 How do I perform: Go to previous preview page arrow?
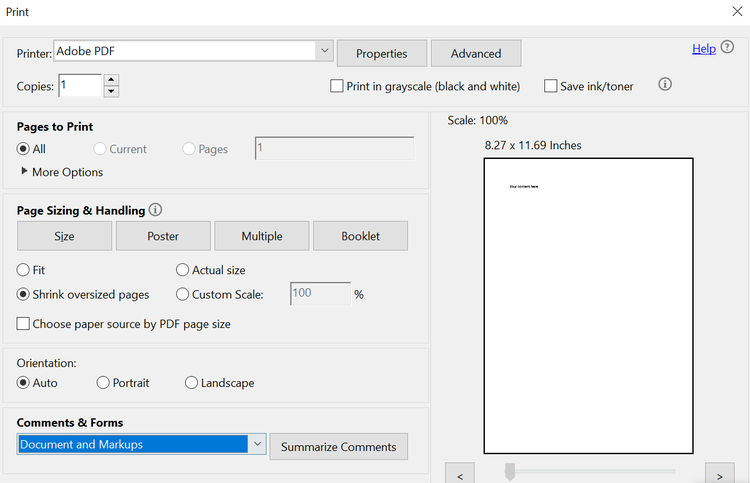pos(460,473)
